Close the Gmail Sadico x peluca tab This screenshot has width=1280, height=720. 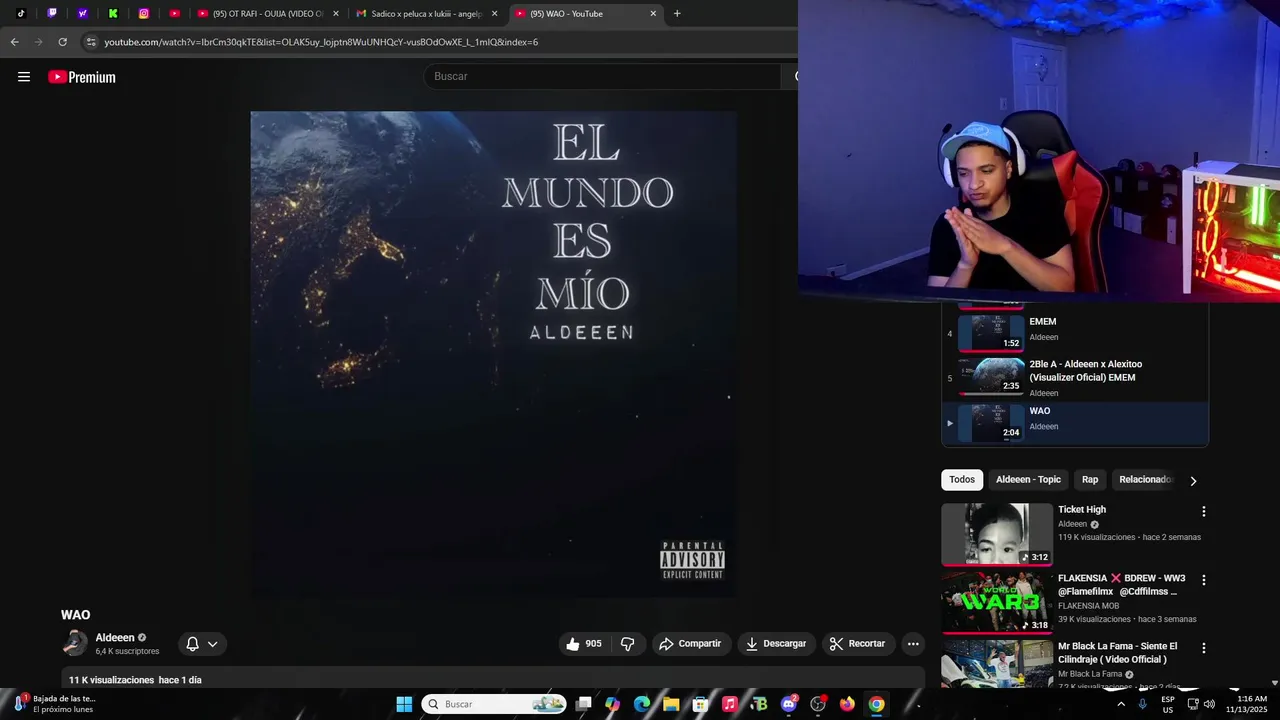(494, 14)
